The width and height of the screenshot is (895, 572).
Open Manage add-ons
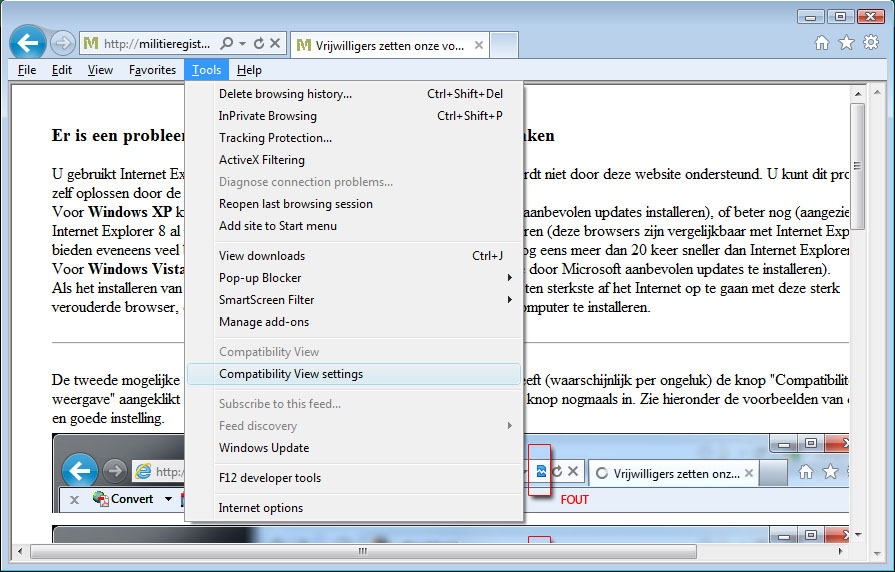tap(354, 322)
